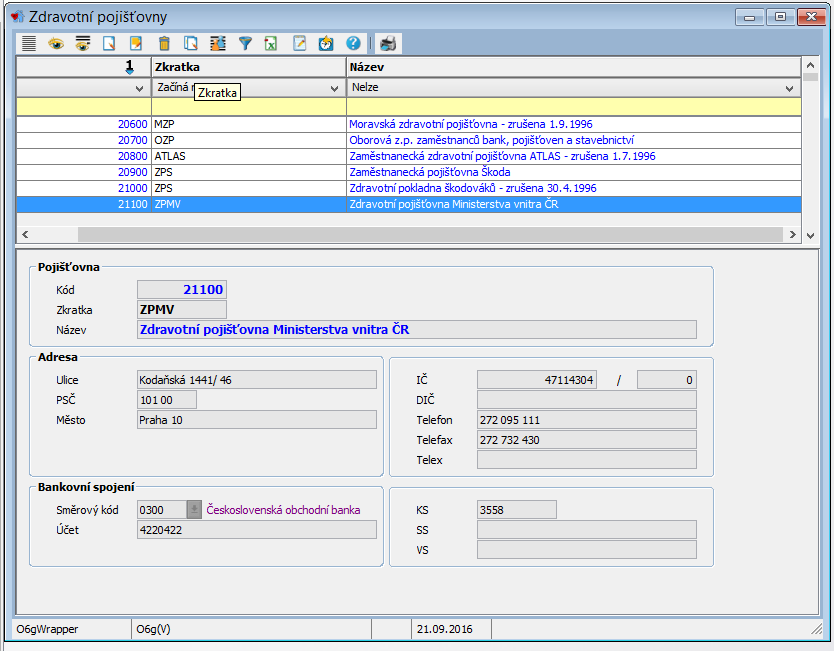
Task: Open the Zkratka filter dropdown
Action: click(x=335, y=88)
